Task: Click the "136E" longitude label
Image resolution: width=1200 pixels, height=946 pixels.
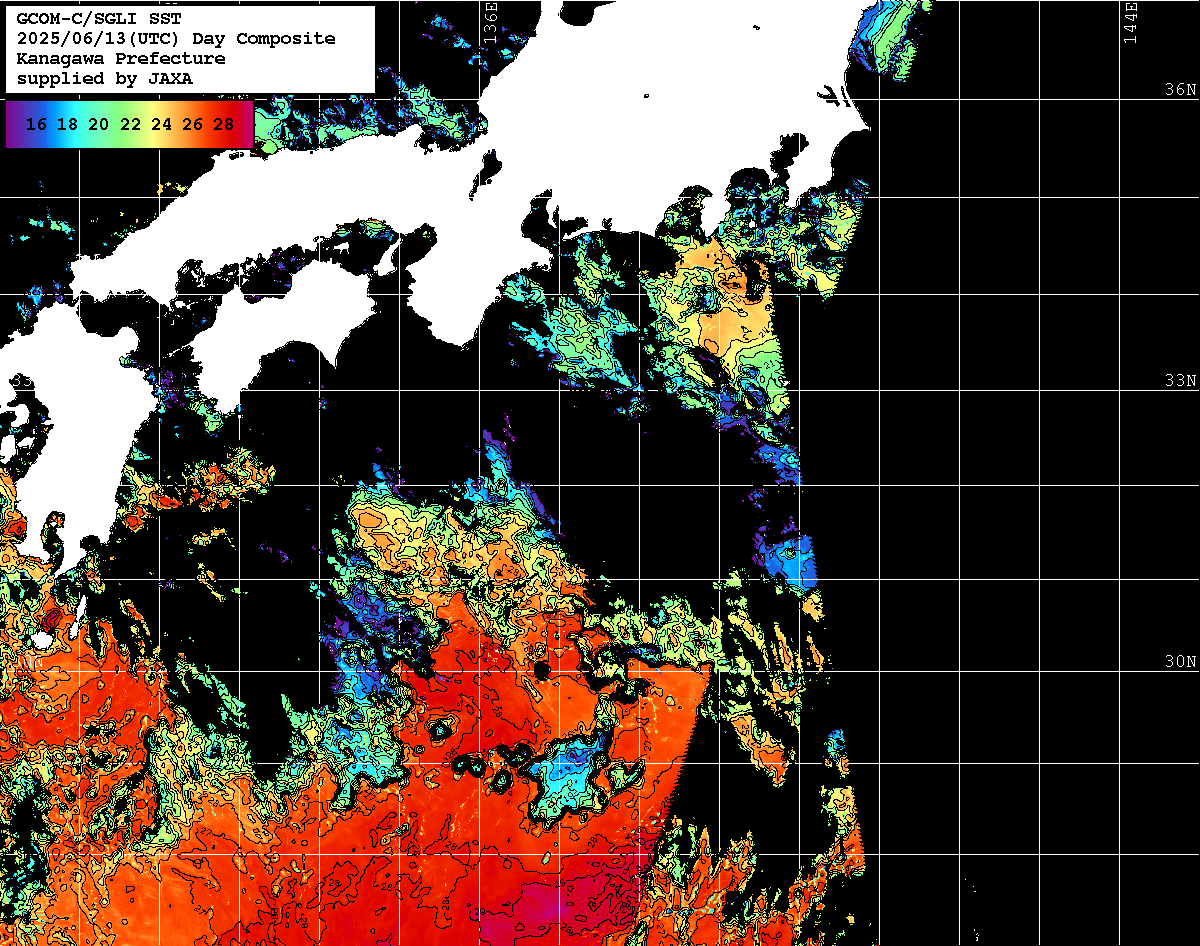Action: (x=489, y=22)
